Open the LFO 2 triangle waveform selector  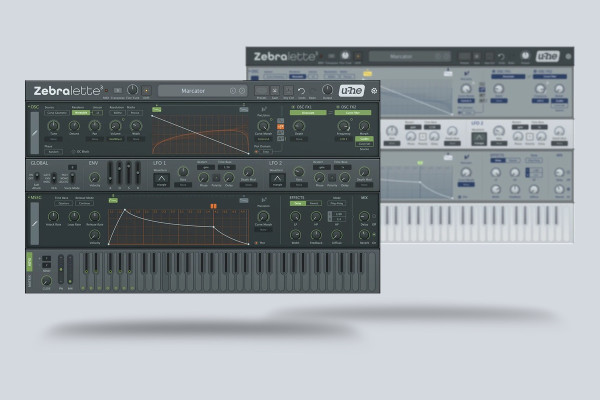click(277, 180)
